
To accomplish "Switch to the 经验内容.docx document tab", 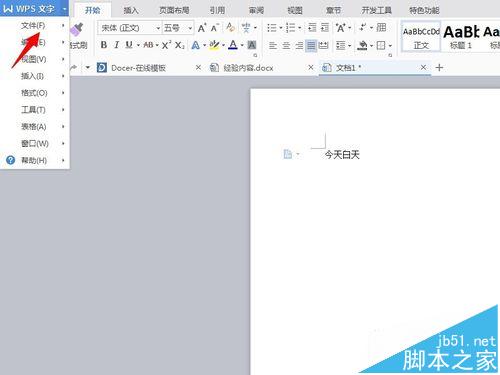I will (248, 68).
